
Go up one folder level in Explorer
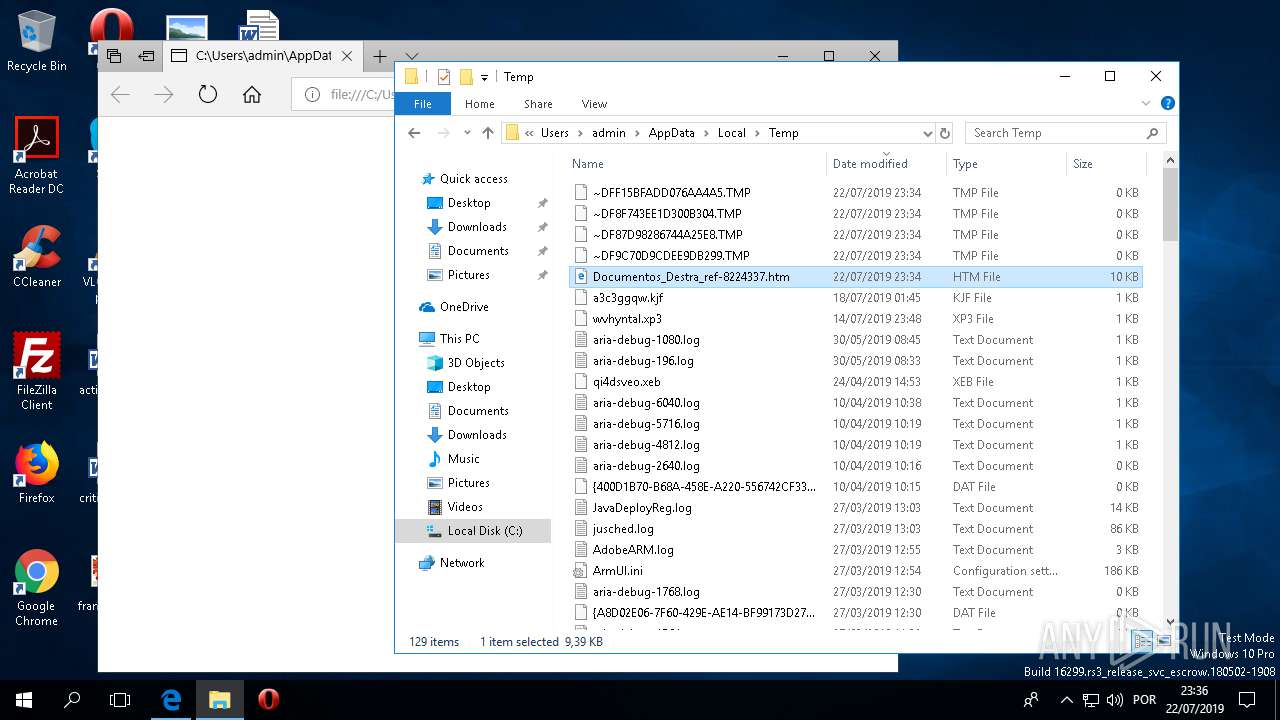pyautogui.click(x=488, y=132)
